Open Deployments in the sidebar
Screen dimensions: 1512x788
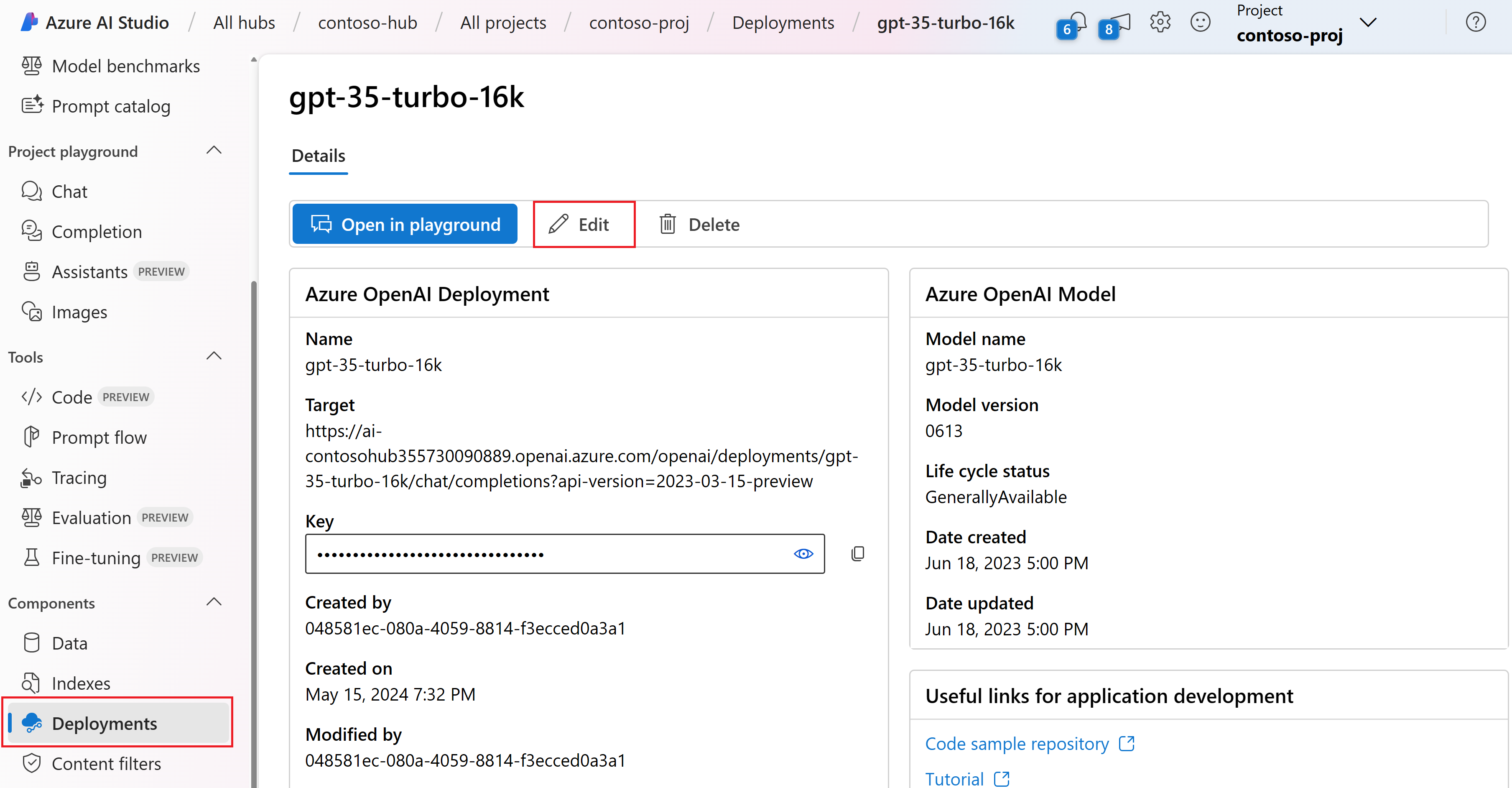[118, 723]
